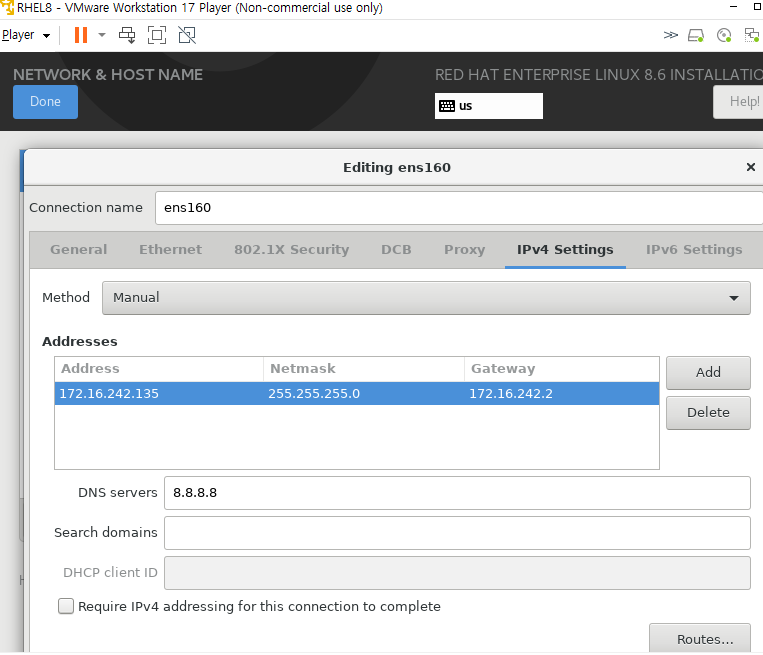Click the blue Done button
763x655 pixels.
click(x=45, y=102)
